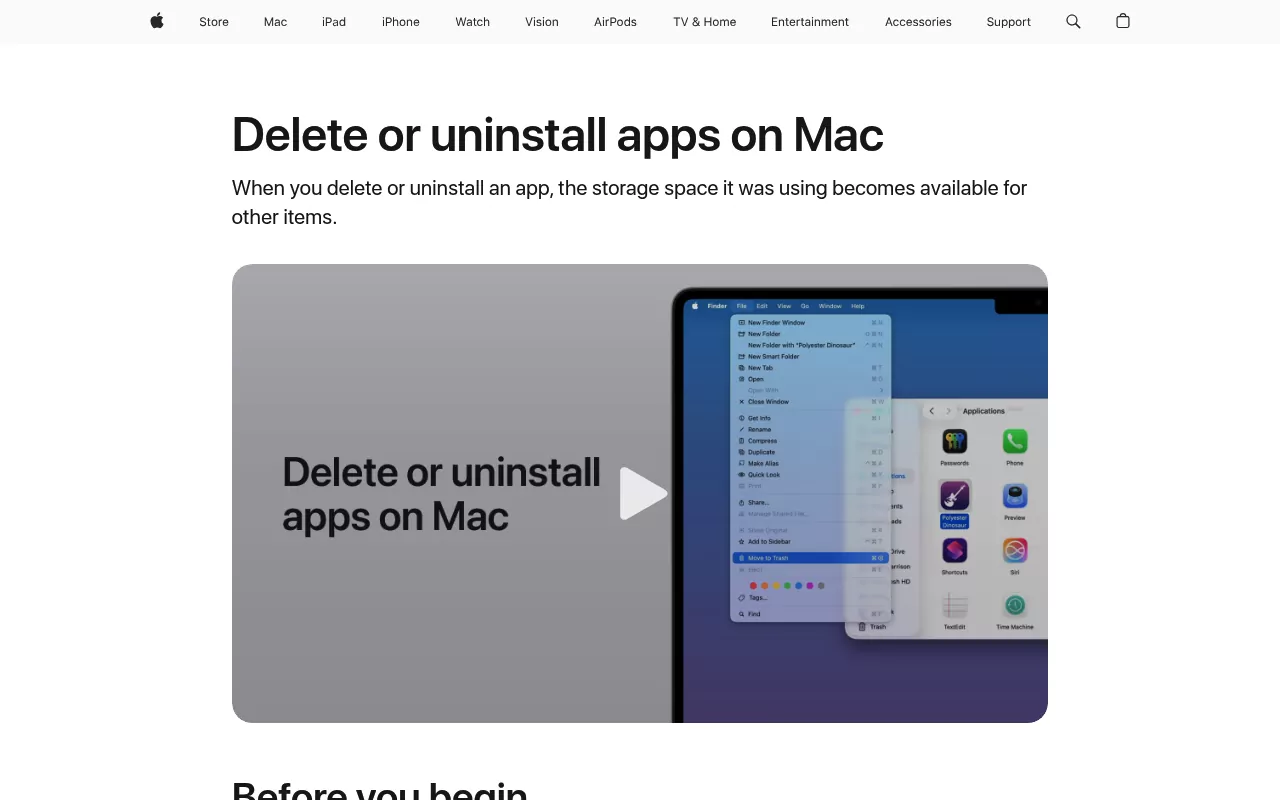The image size is (1280, 800).
Task: Open the shopping bag icon
Action: pos(1123,21)
